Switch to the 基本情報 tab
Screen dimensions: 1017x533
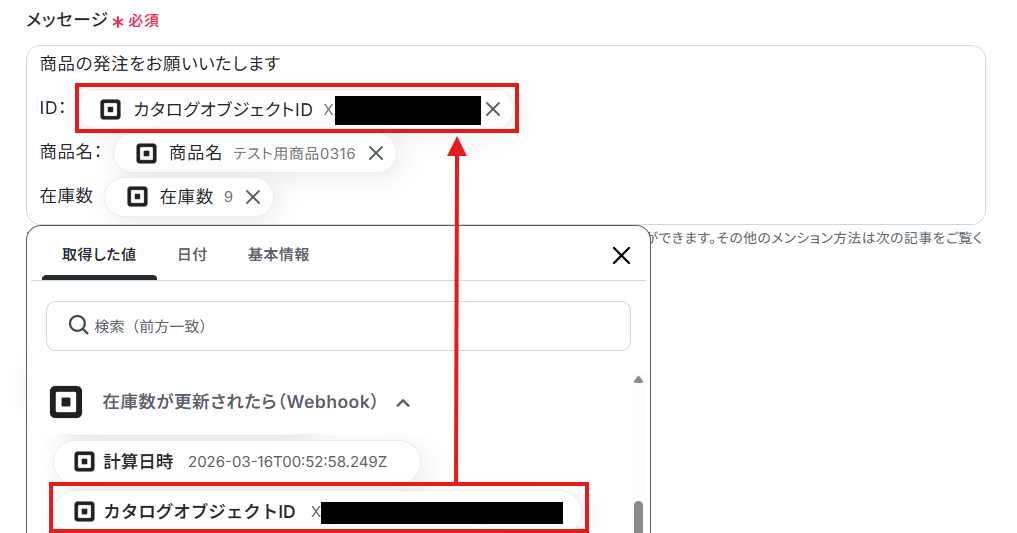(x=278, y=255)
